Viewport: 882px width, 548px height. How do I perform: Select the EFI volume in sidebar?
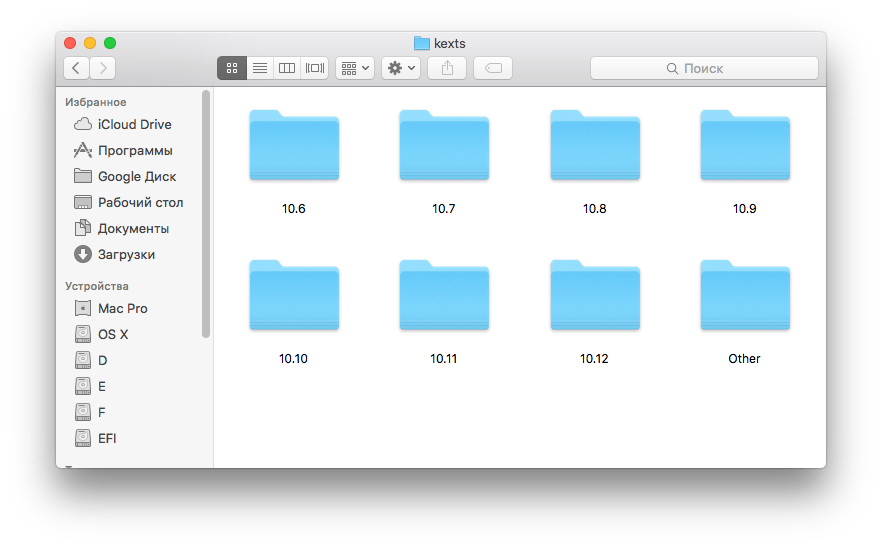107,438
